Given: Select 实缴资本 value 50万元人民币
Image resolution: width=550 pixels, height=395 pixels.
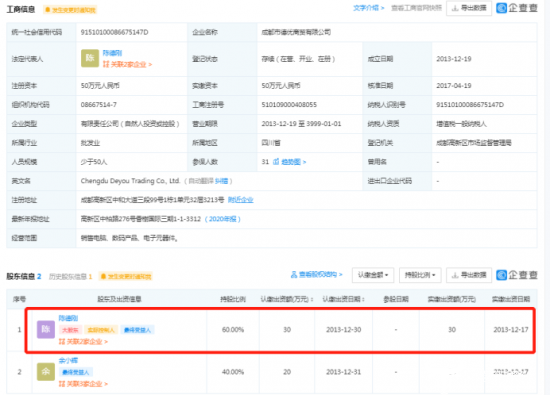Looking at the screenshot, I should pos(281,86).
